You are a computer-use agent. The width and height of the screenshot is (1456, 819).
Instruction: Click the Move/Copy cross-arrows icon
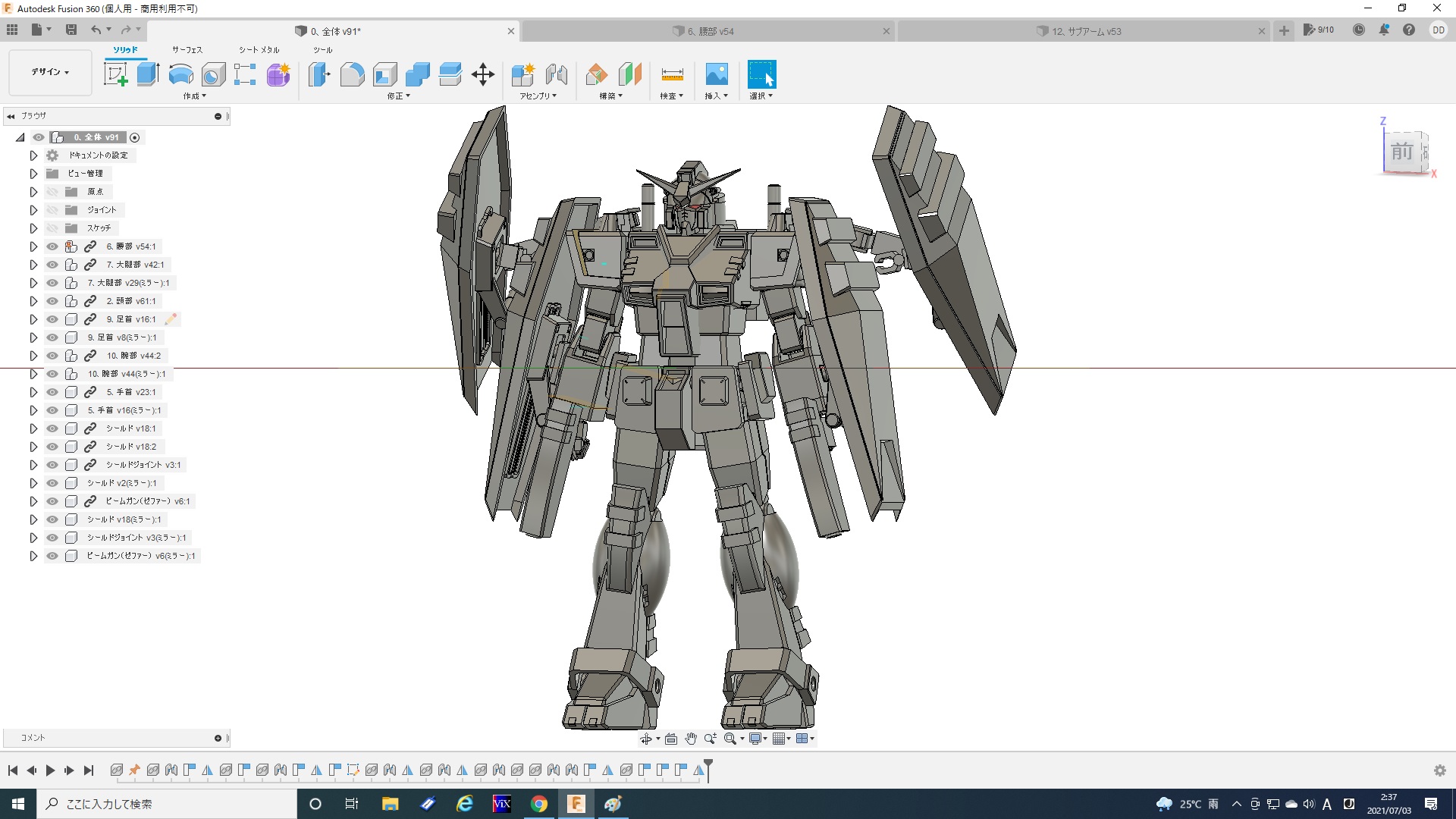click(x=482, y=74)
